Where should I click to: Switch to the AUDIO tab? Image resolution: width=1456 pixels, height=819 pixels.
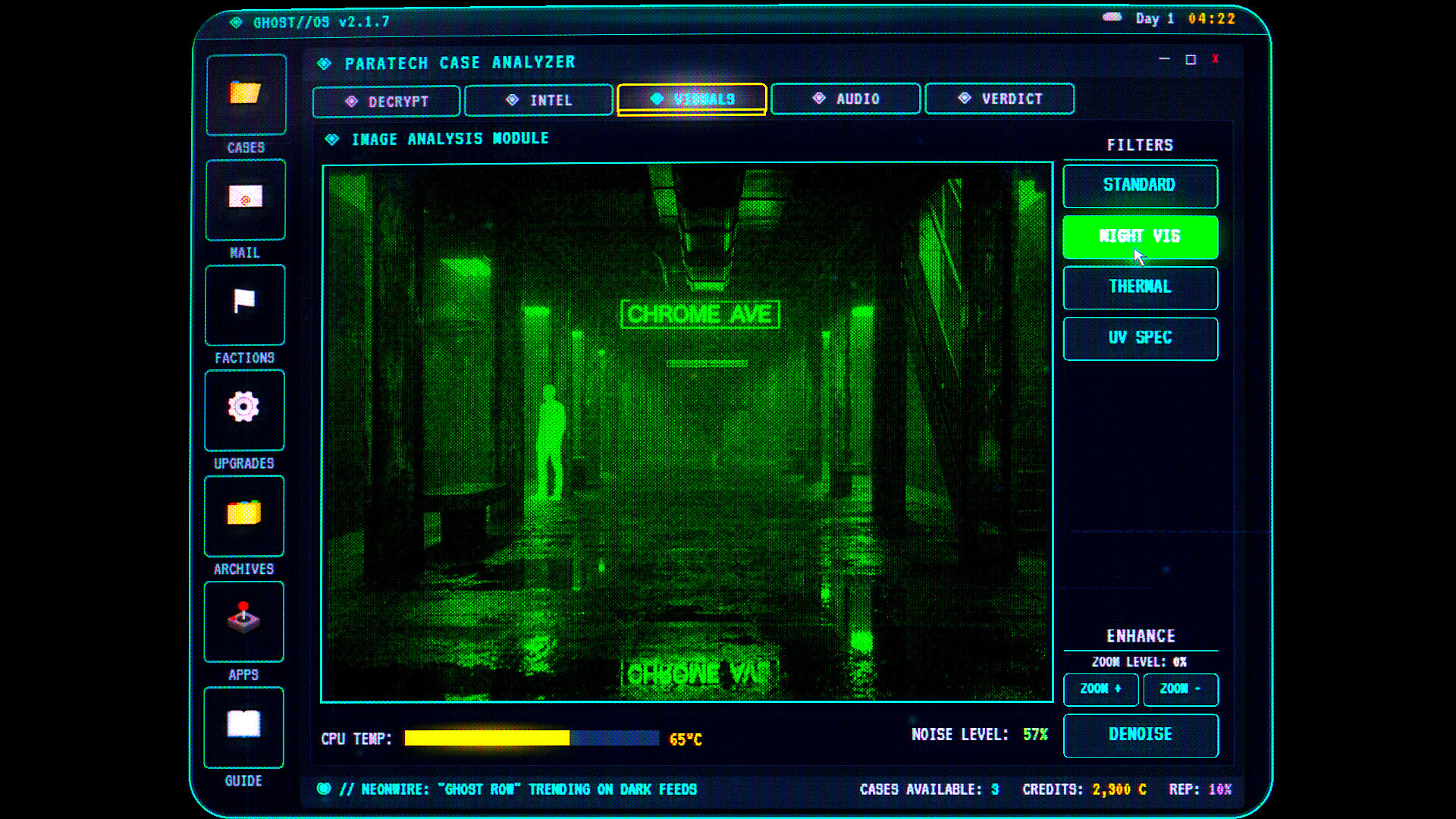(x=845, y=99)
